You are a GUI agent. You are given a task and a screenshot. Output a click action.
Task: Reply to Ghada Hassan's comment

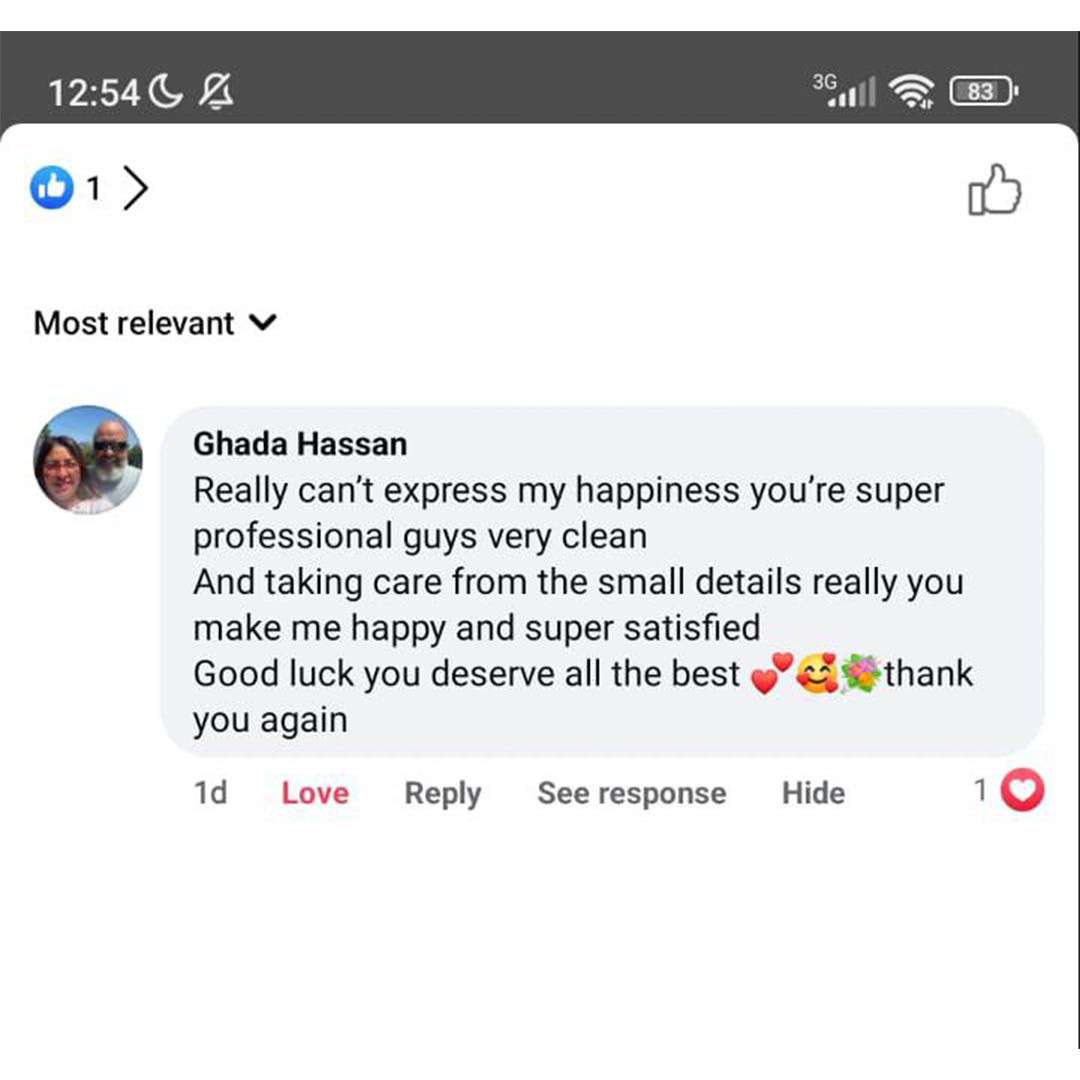coord(442,793)
